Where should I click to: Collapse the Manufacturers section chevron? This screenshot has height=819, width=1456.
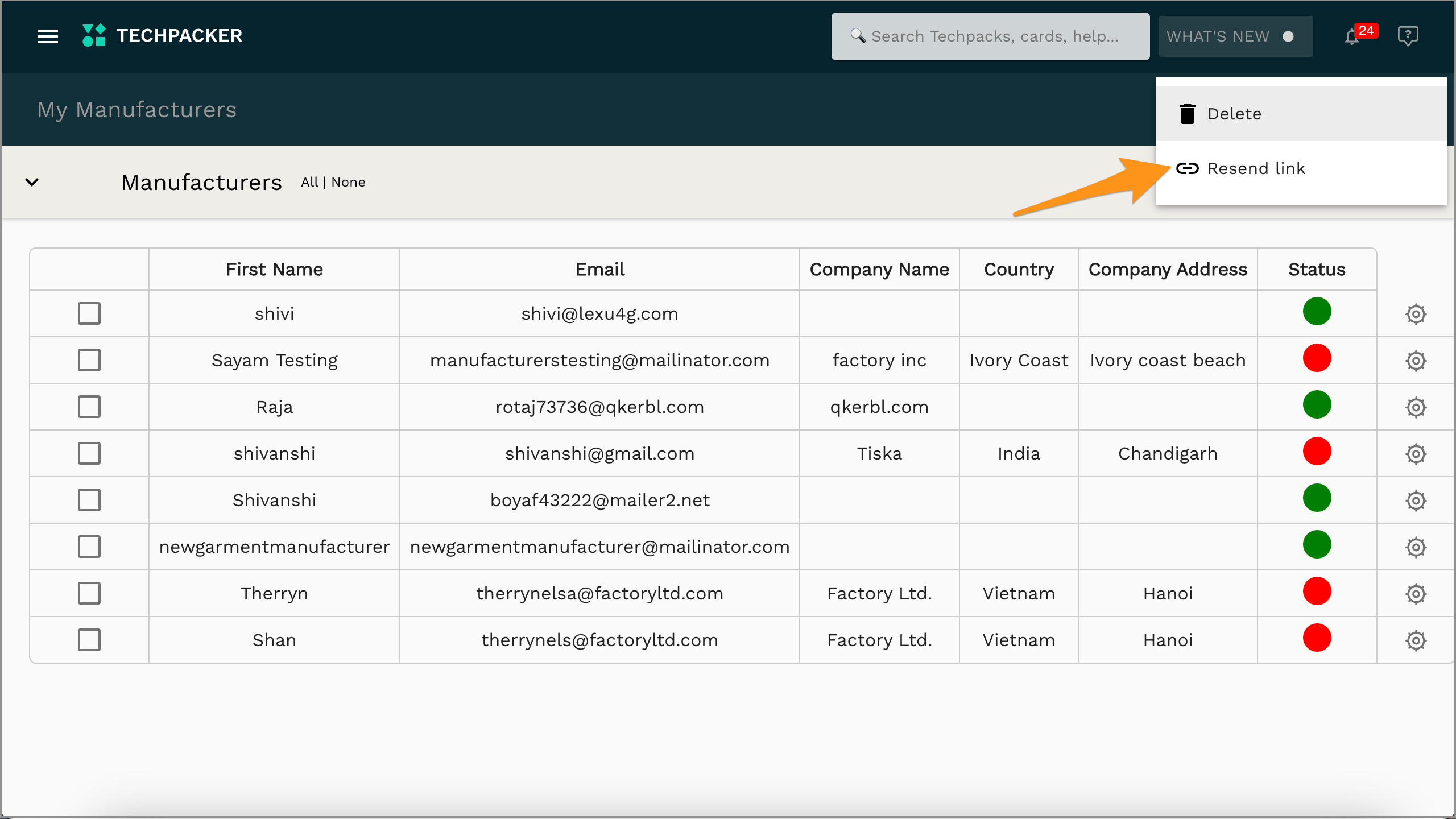click(32, 182)
